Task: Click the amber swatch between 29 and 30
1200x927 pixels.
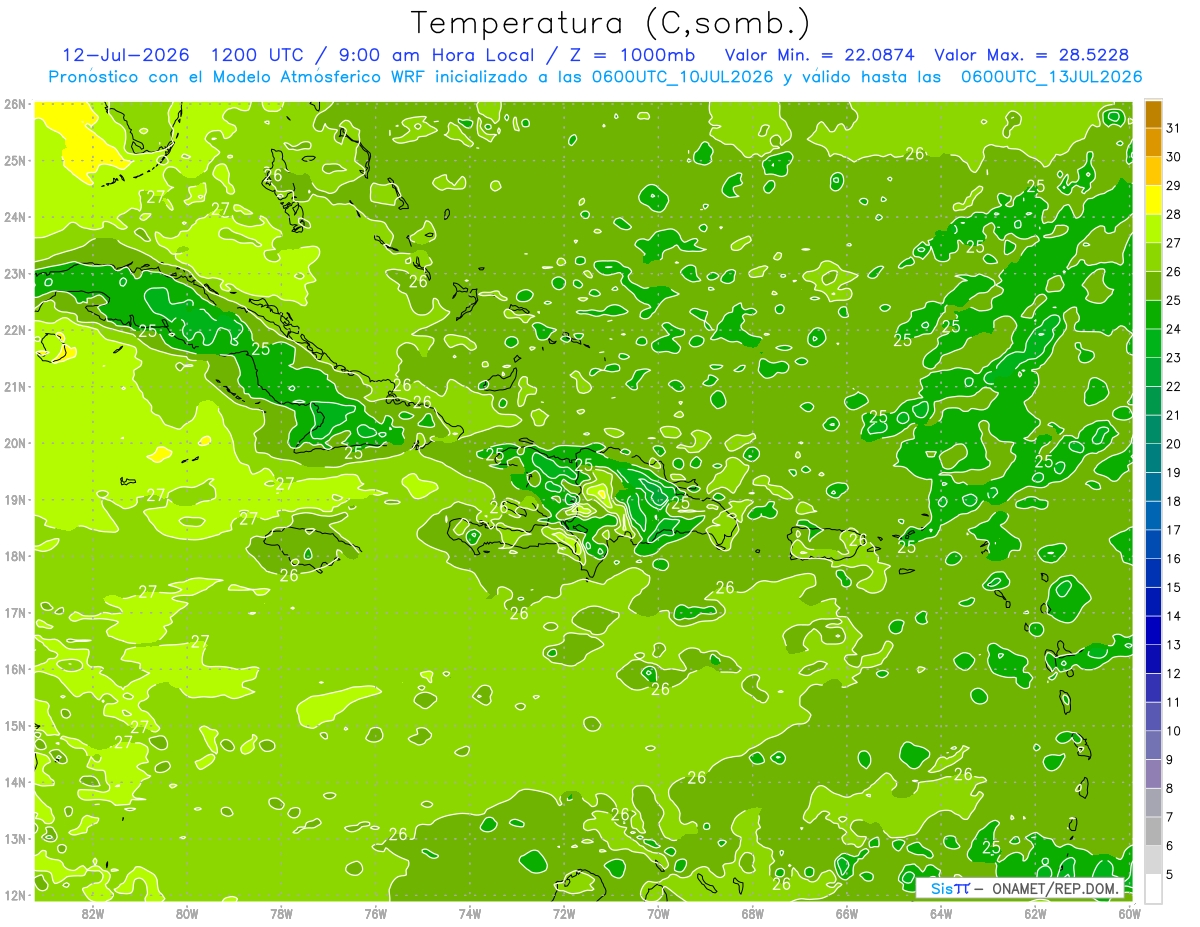Action: pyautogui.click(x=1153, y=172)
